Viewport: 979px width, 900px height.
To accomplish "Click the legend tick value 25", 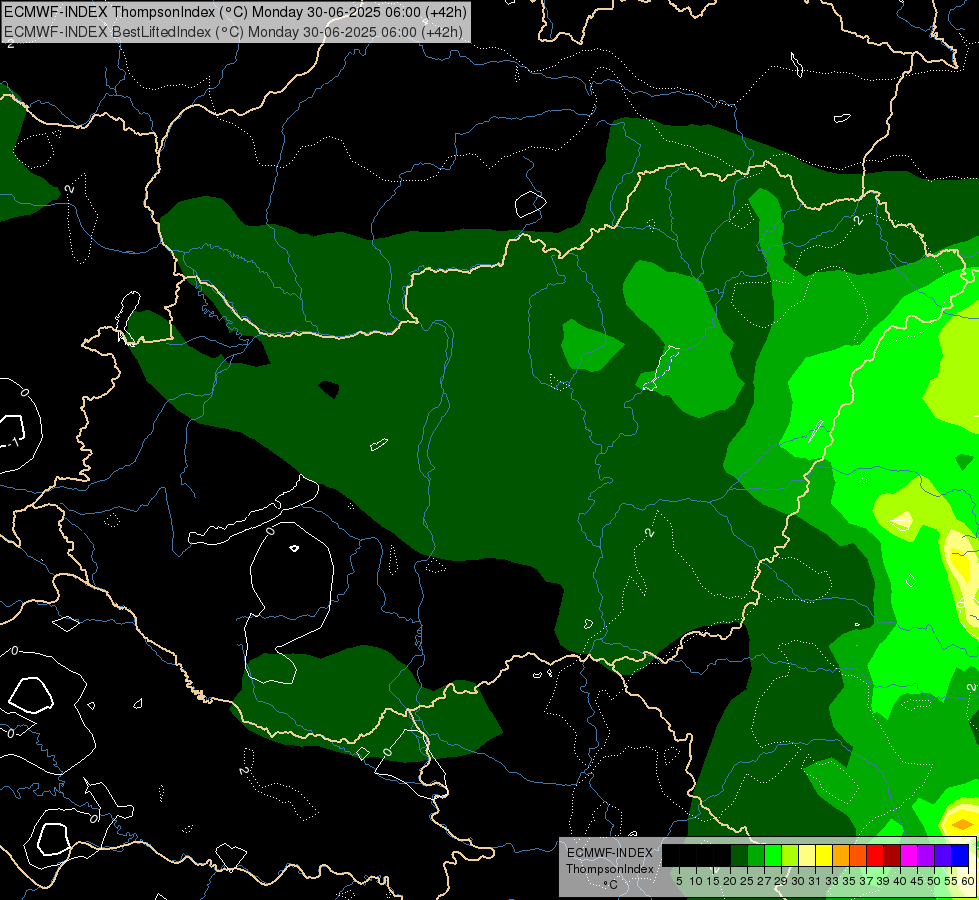I will click(x=747, y=881).
